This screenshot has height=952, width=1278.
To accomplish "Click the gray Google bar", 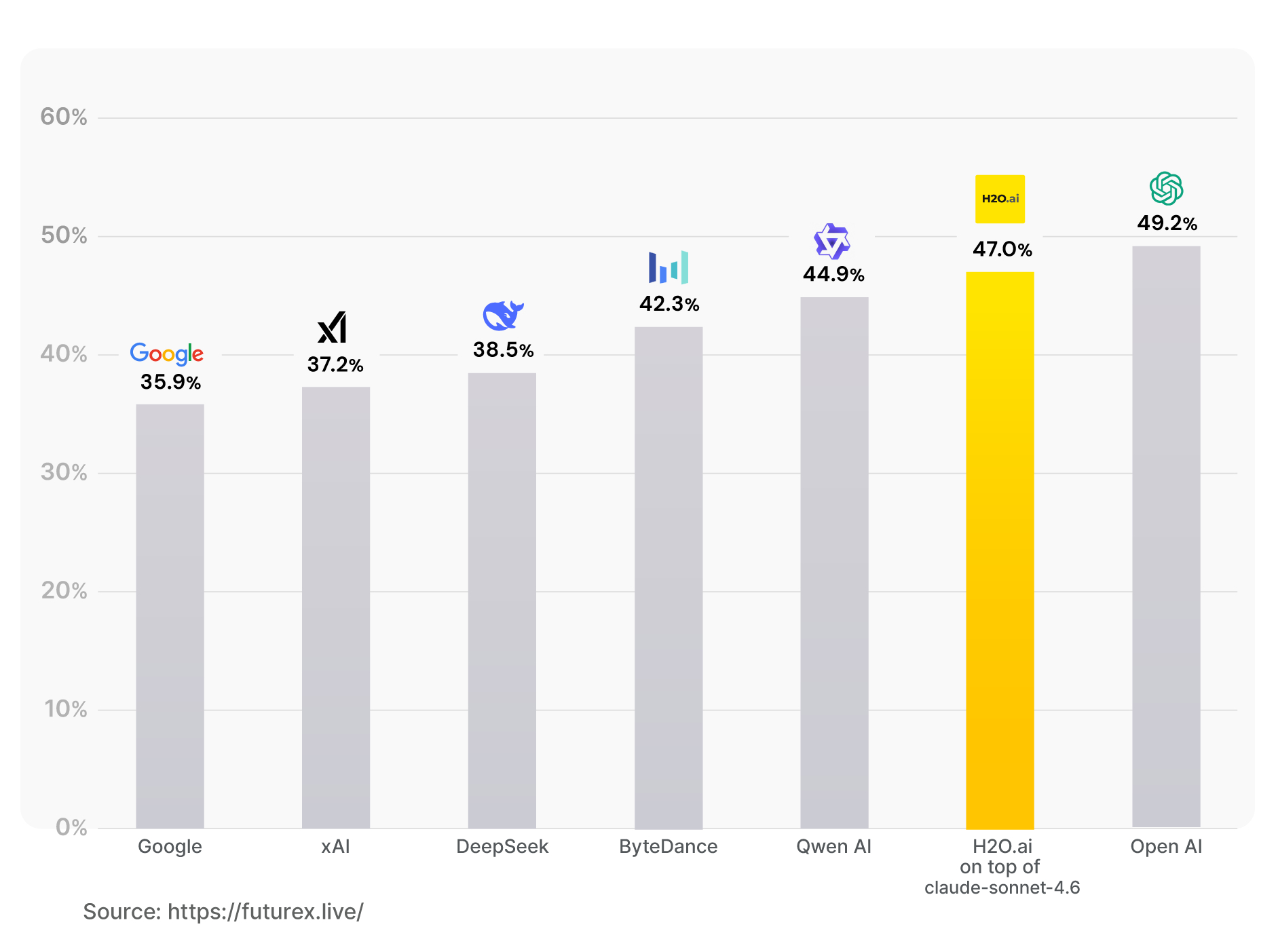I will click(170, 616).
